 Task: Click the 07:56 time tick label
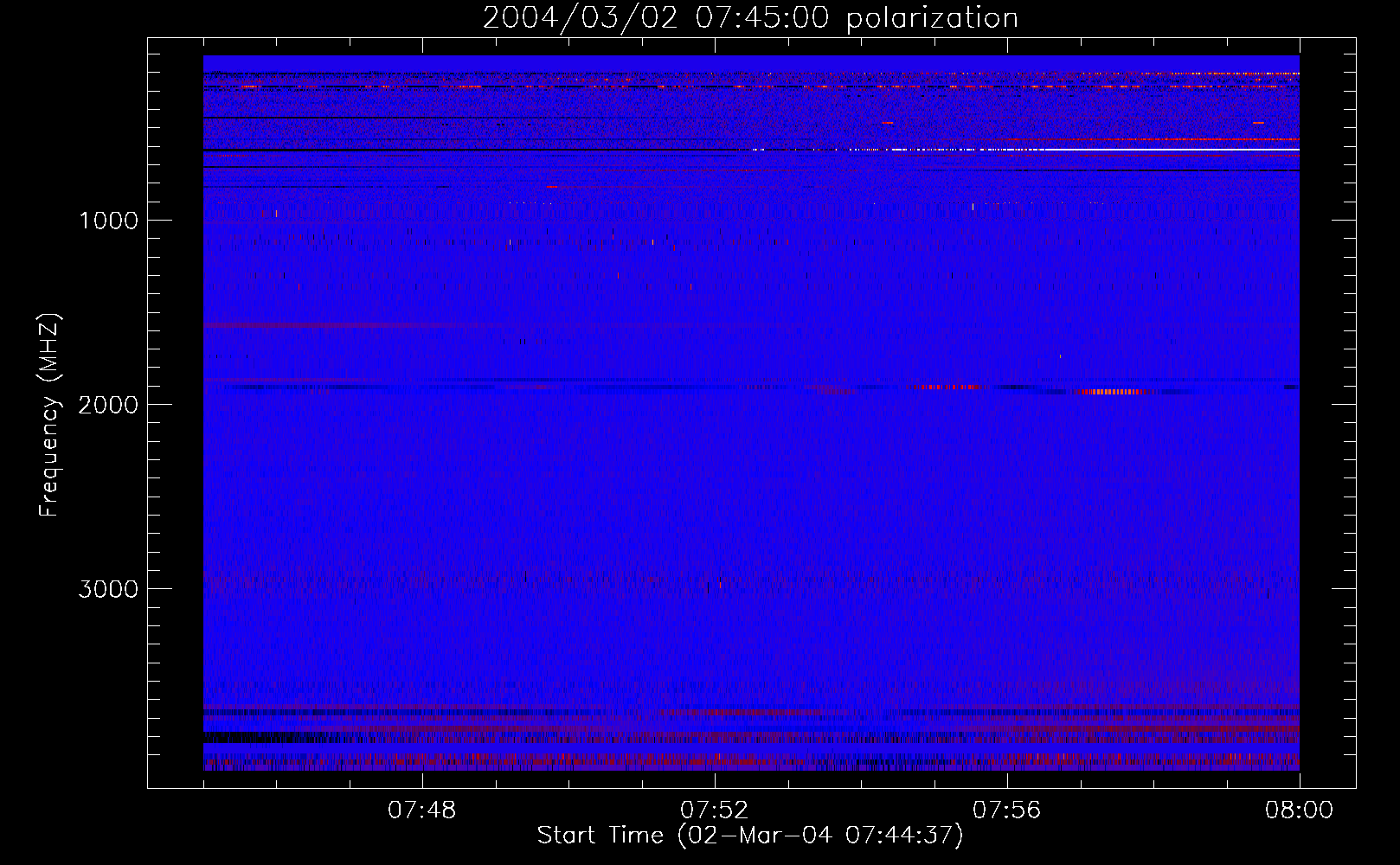tap(1007, 811)
